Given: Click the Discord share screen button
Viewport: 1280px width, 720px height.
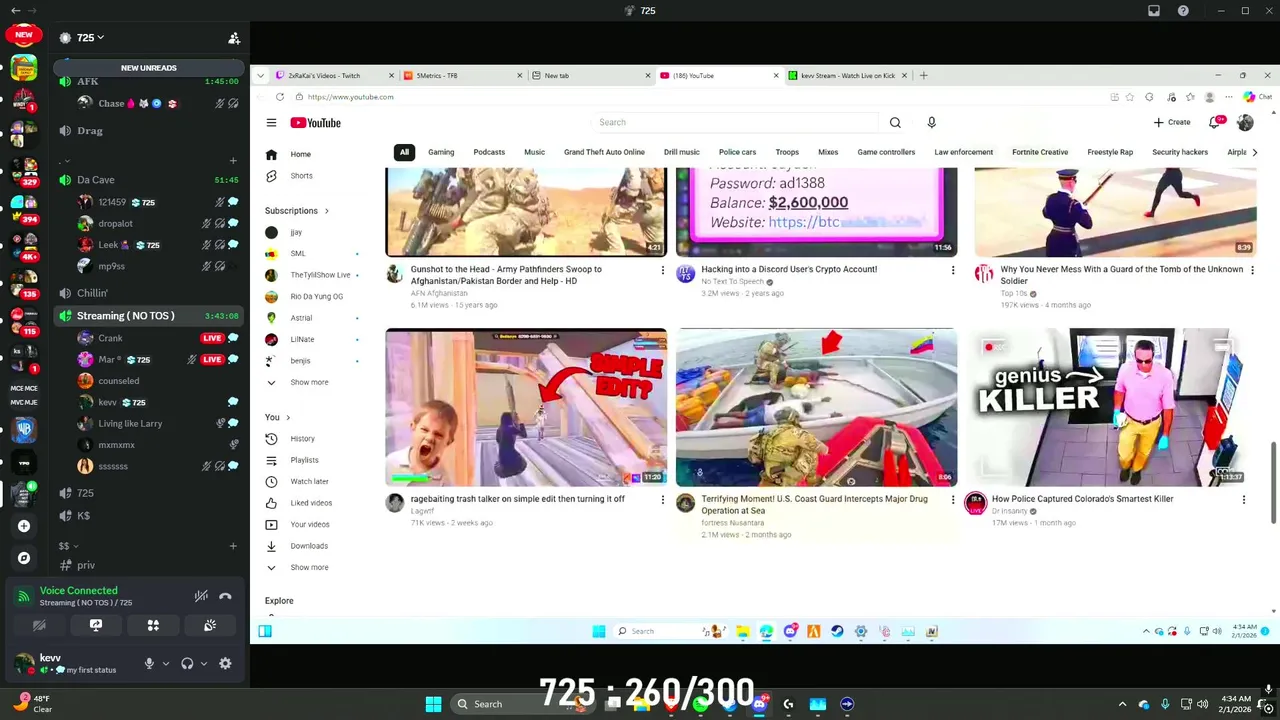Looking at the screenshot, I should click(96, 625).
